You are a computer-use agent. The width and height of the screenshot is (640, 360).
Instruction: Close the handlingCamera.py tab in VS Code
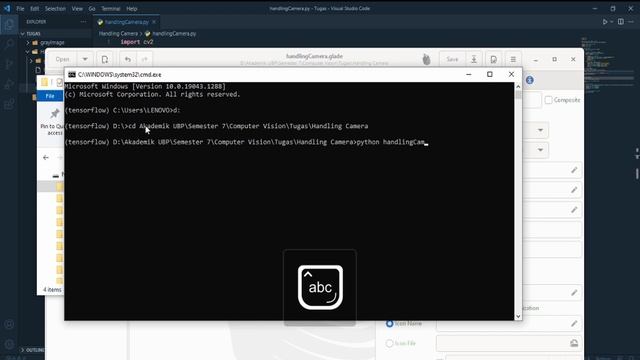[154, 22]
